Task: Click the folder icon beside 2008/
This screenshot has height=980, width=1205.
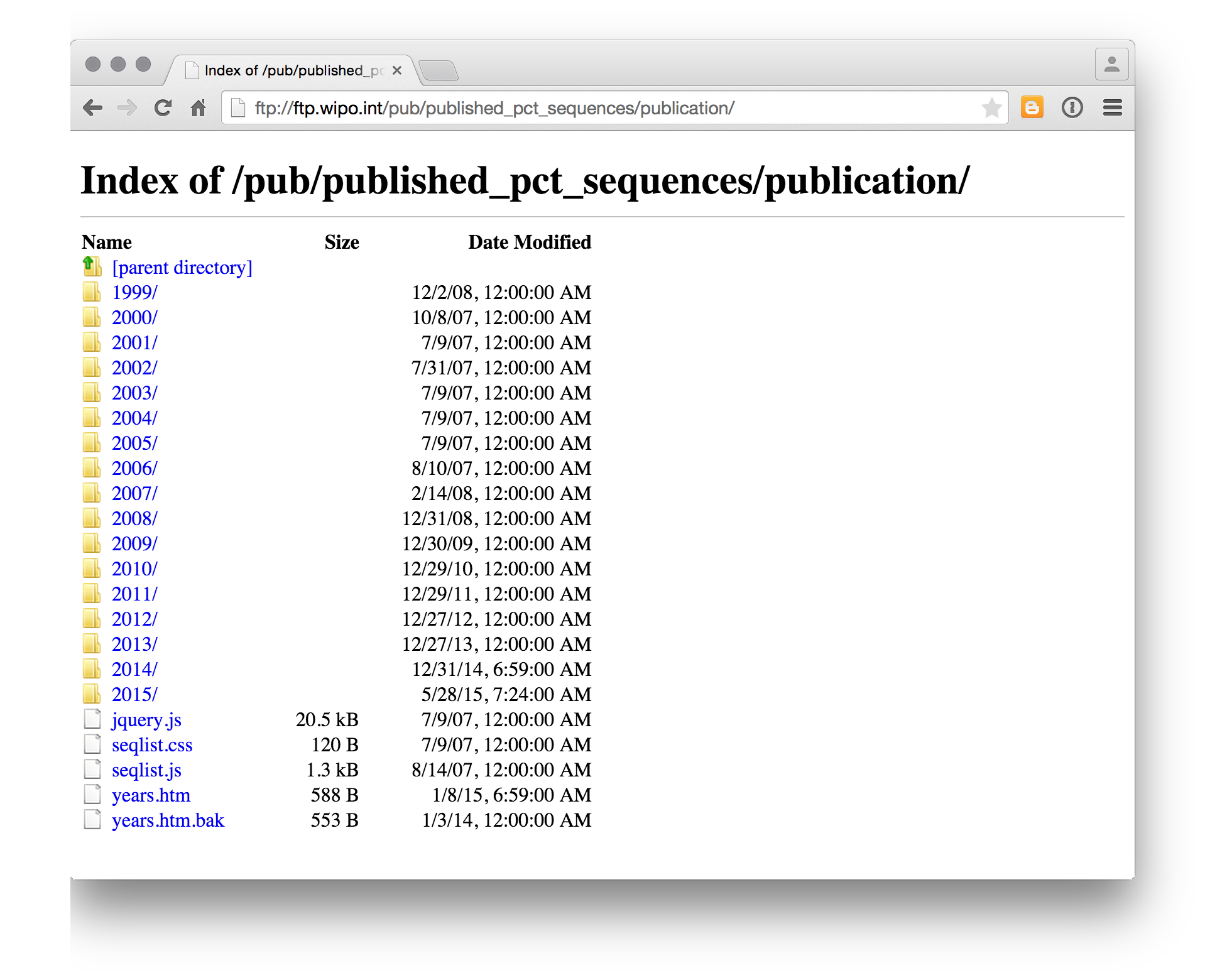Action: (x=92, y=518)
